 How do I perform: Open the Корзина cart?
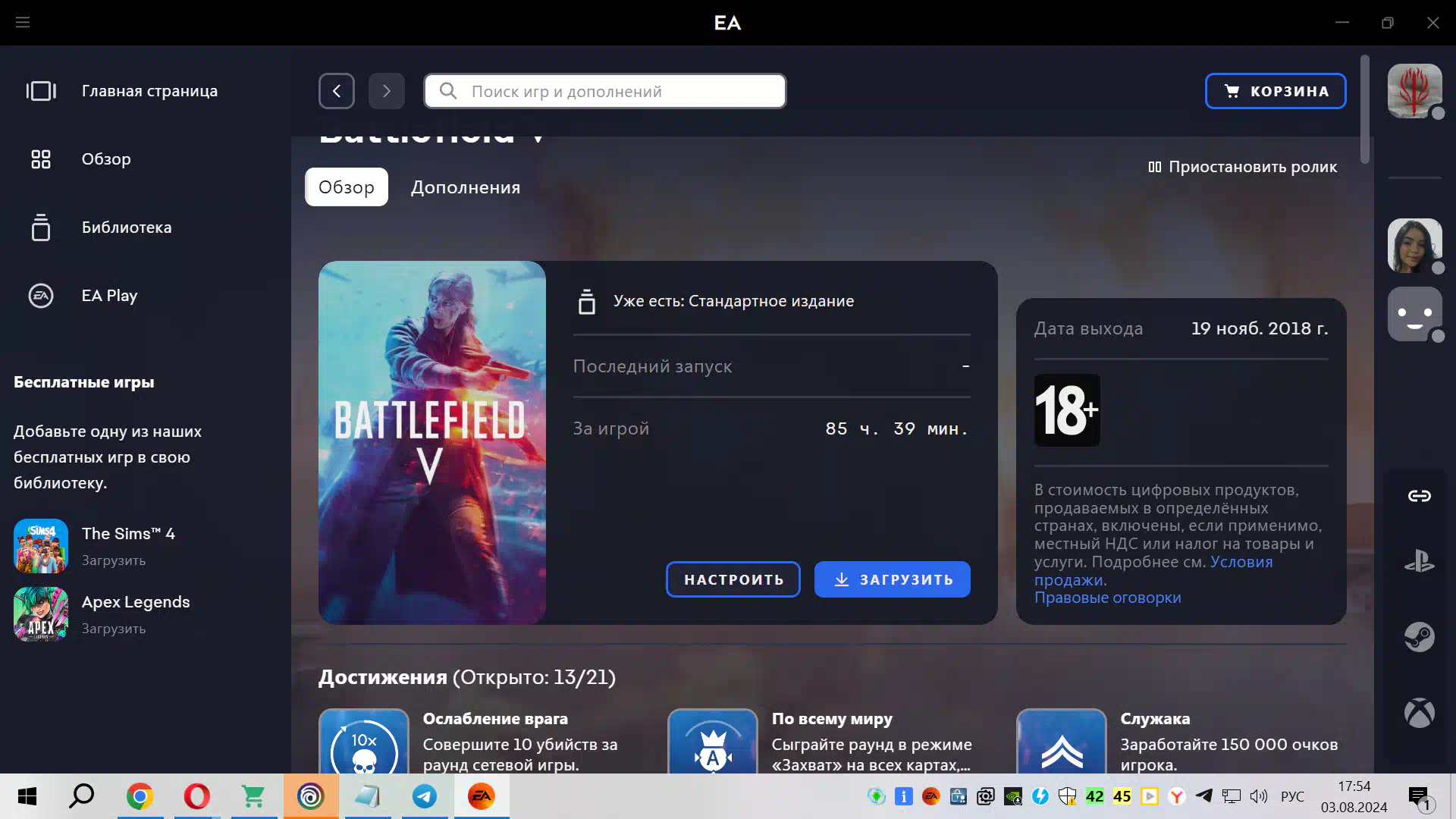(1276, 91)
